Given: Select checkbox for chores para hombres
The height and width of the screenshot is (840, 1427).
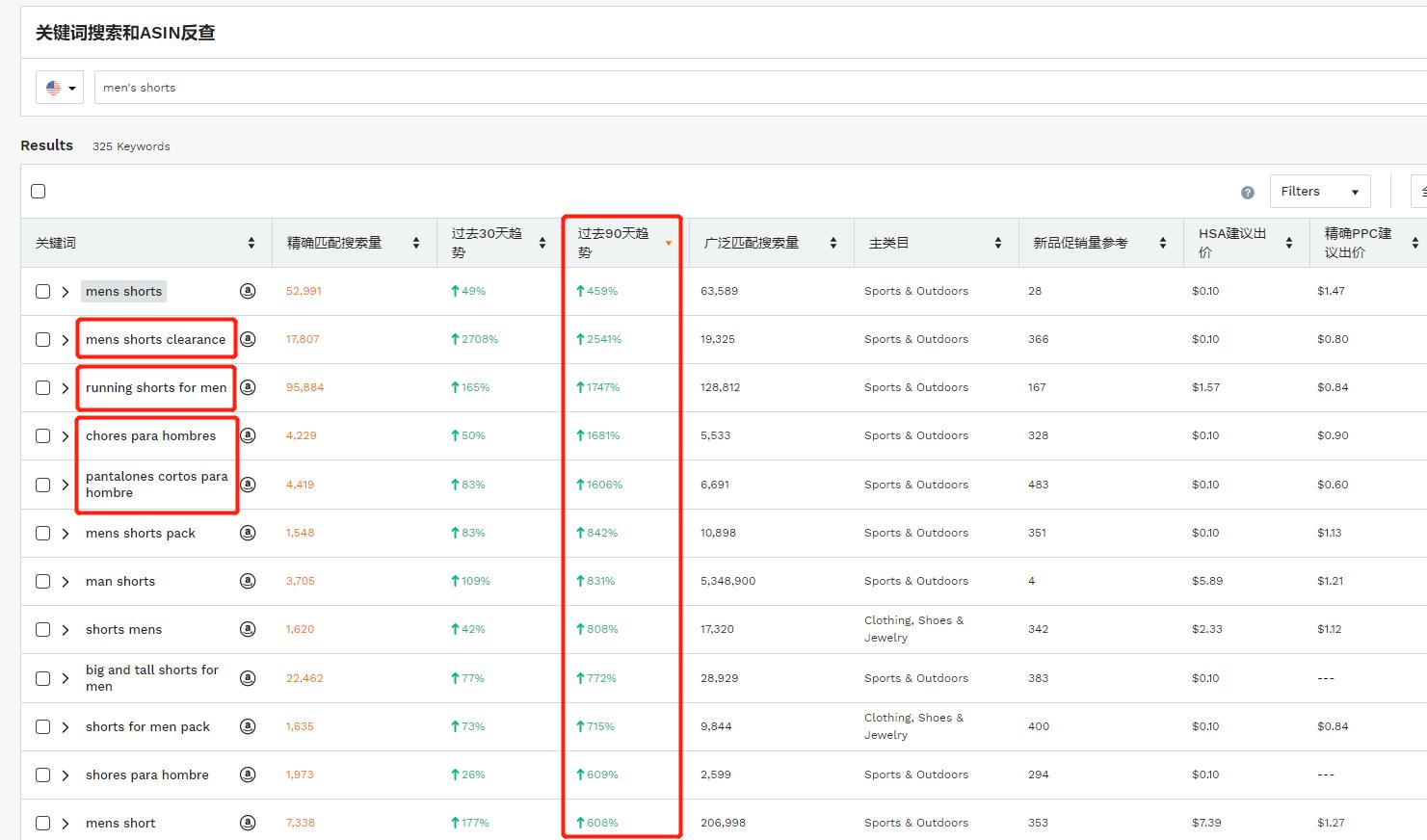Looking at the screenshot, I should coord(43,435).
